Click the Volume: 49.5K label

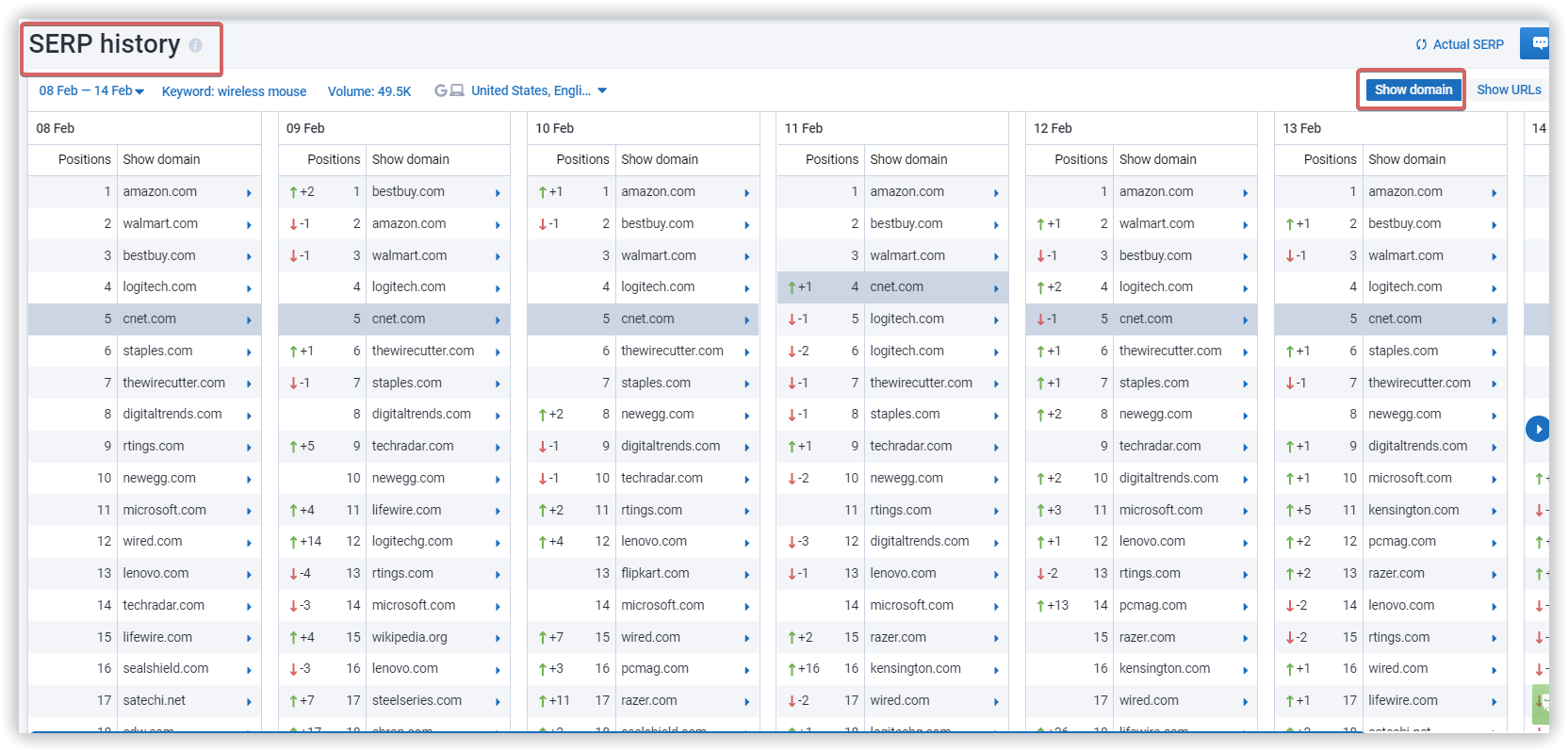(x=369, y=91)
